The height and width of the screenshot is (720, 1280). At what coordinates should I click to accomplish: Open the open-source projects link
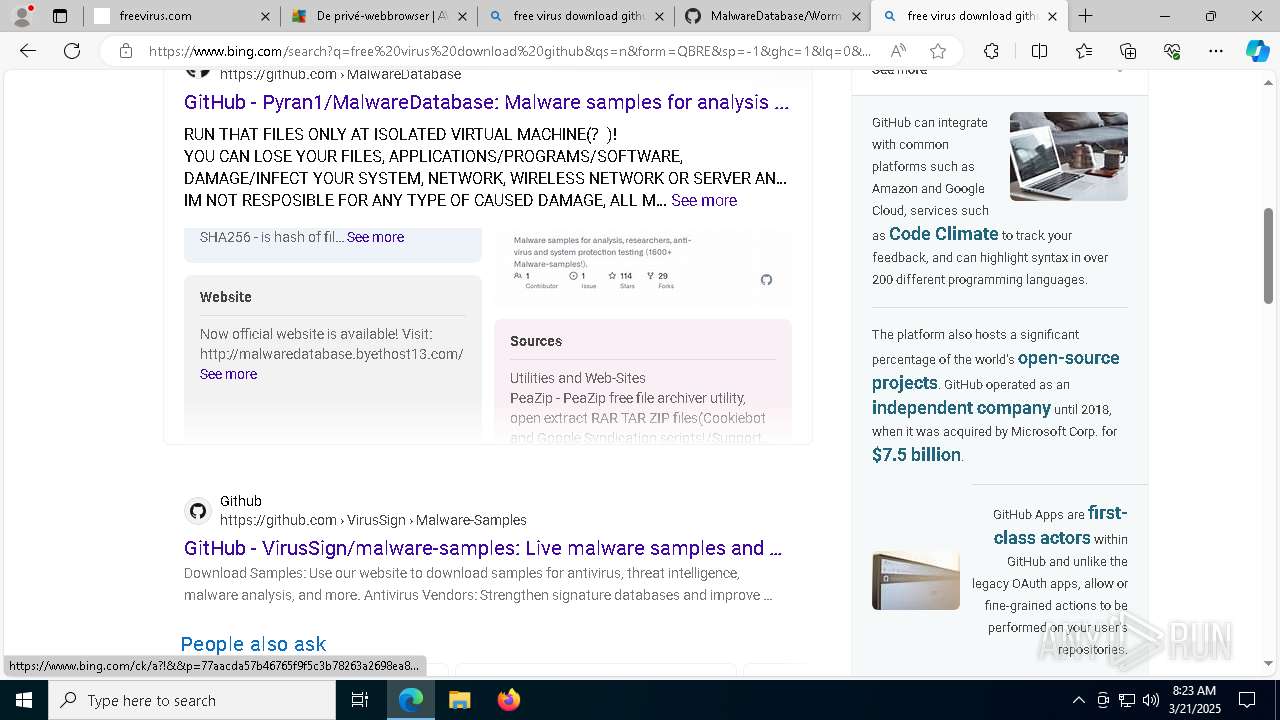click(995, 370)
